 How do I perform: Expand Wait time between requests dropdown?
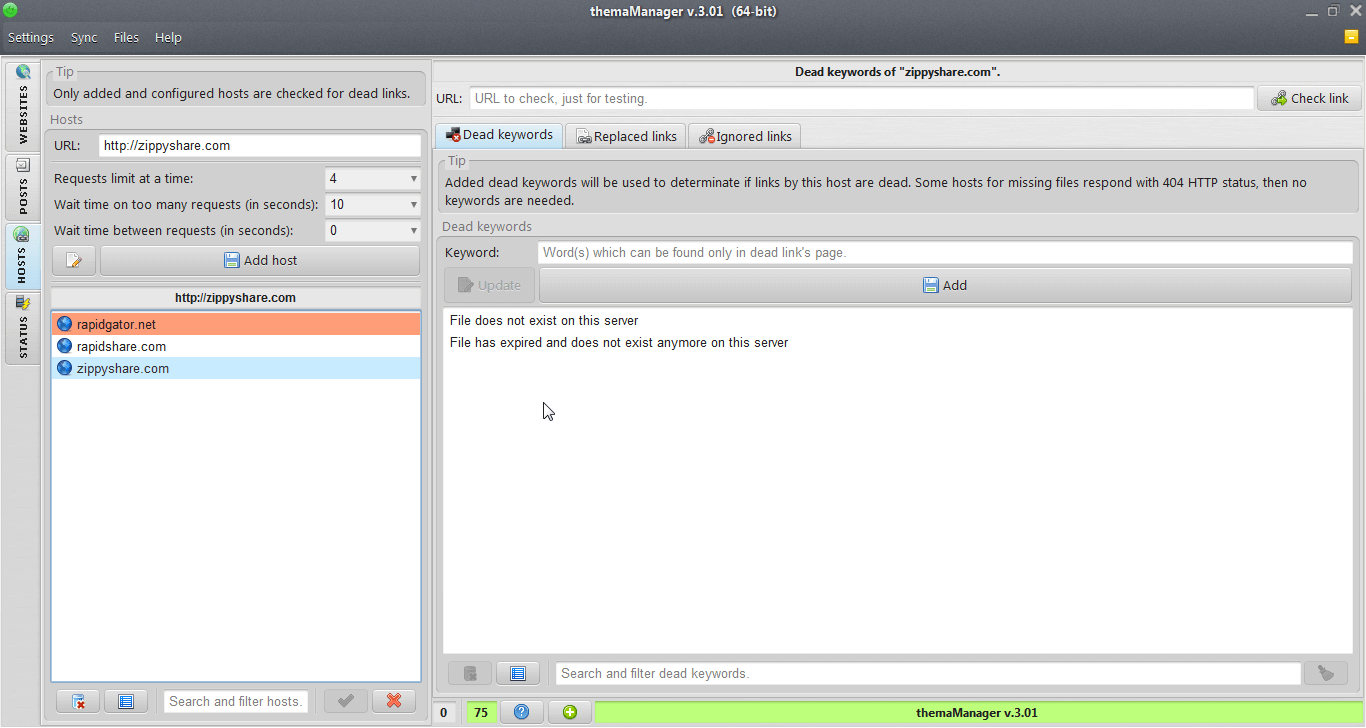[x=372, y=231]
